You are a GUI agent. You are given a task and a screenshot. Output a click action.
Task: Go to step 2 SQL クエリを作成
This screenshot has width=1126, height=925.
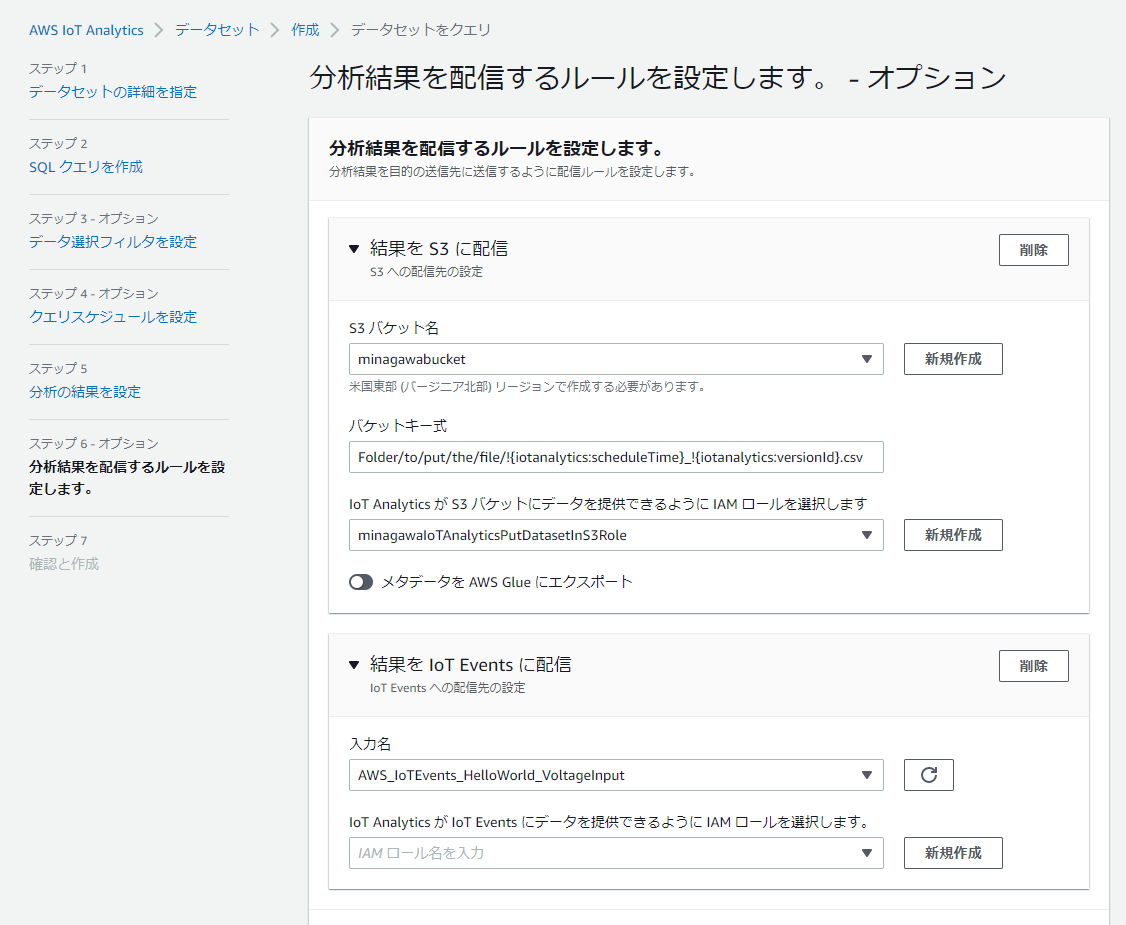click(x=85, y=167)
